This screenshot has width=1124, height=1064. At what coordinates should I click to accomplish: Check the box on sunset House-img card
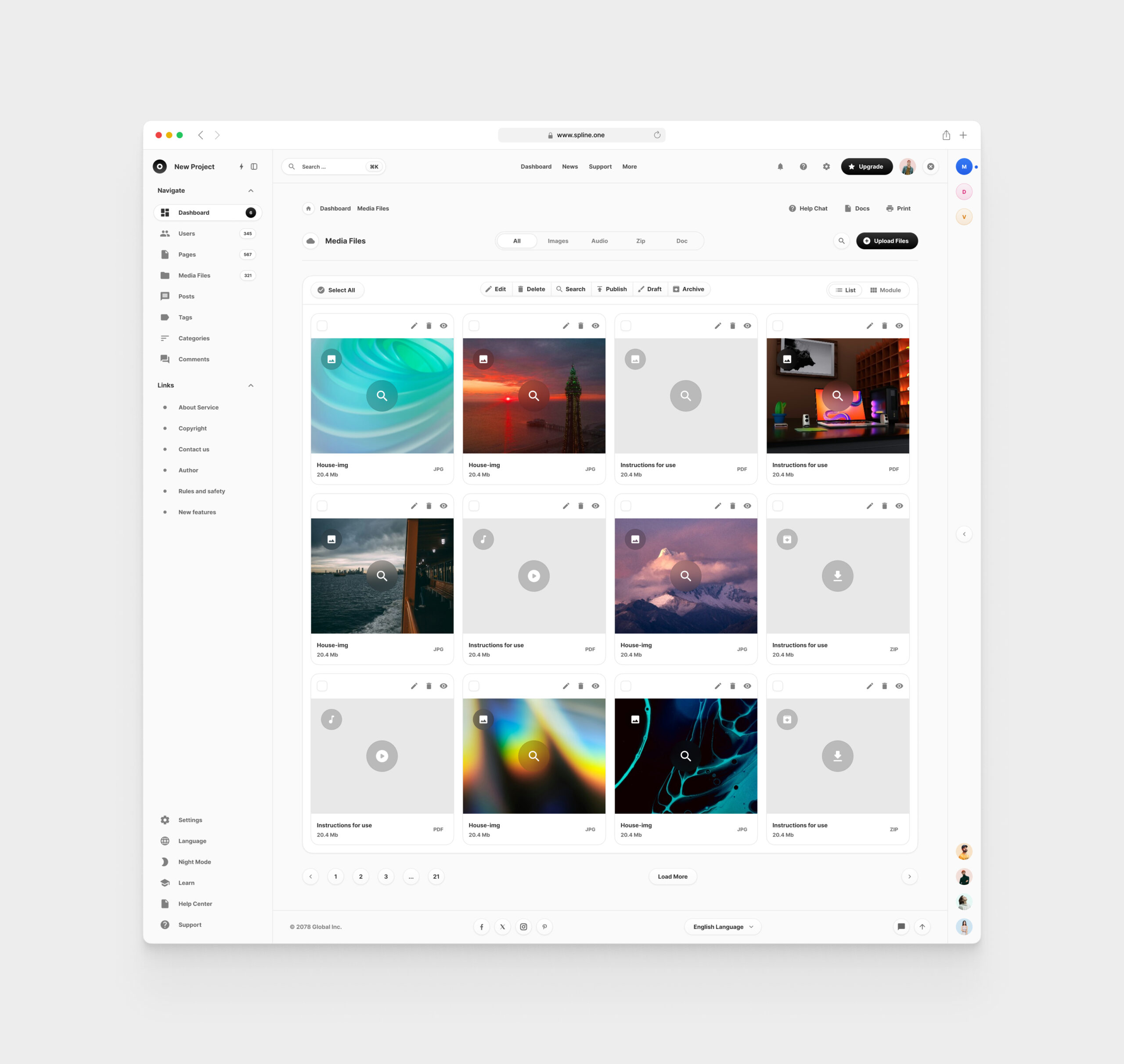[474, 326]
